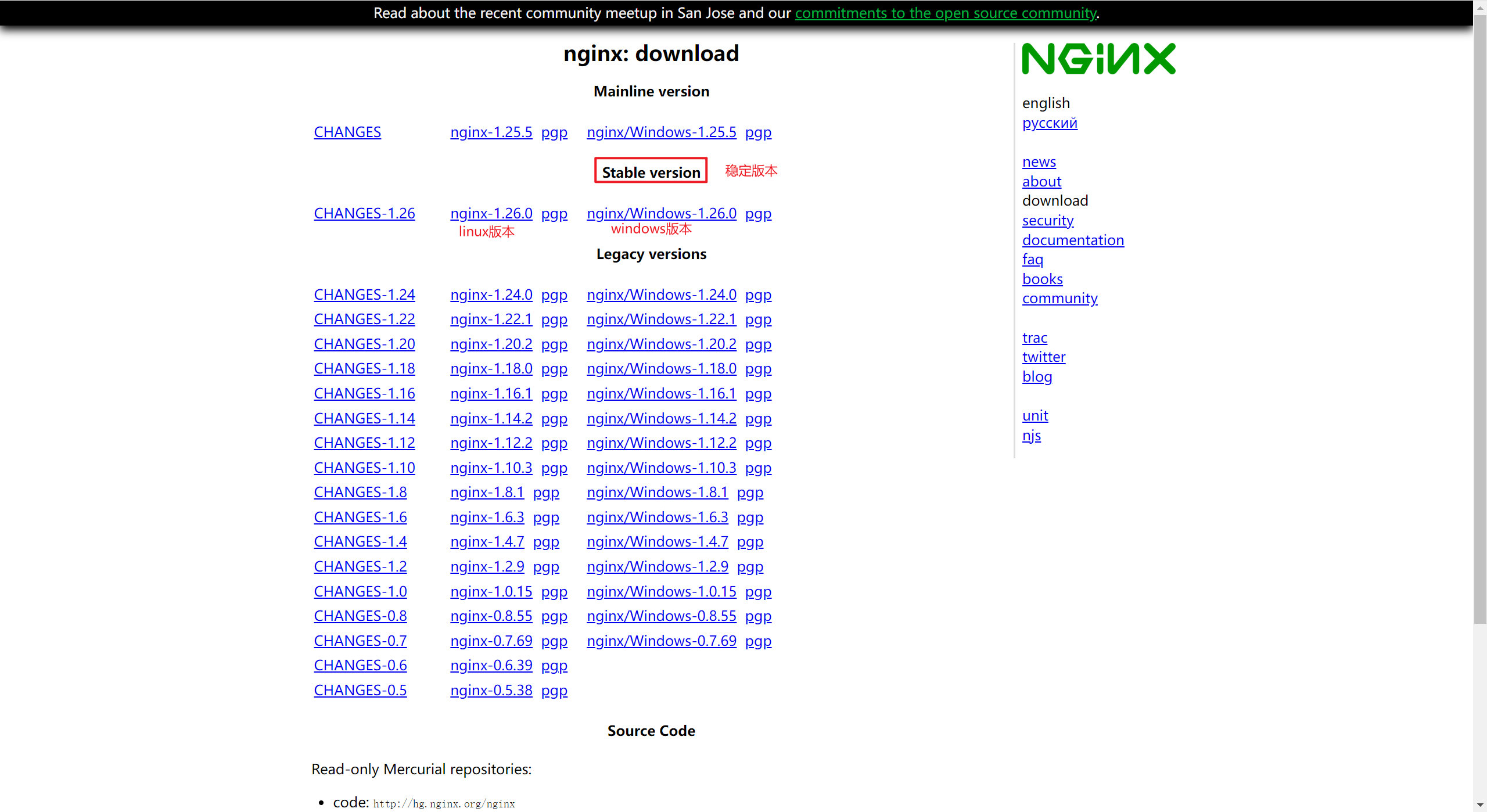
Task: Download nginx-1.14.2 source
Action: [x=491, y=418]
